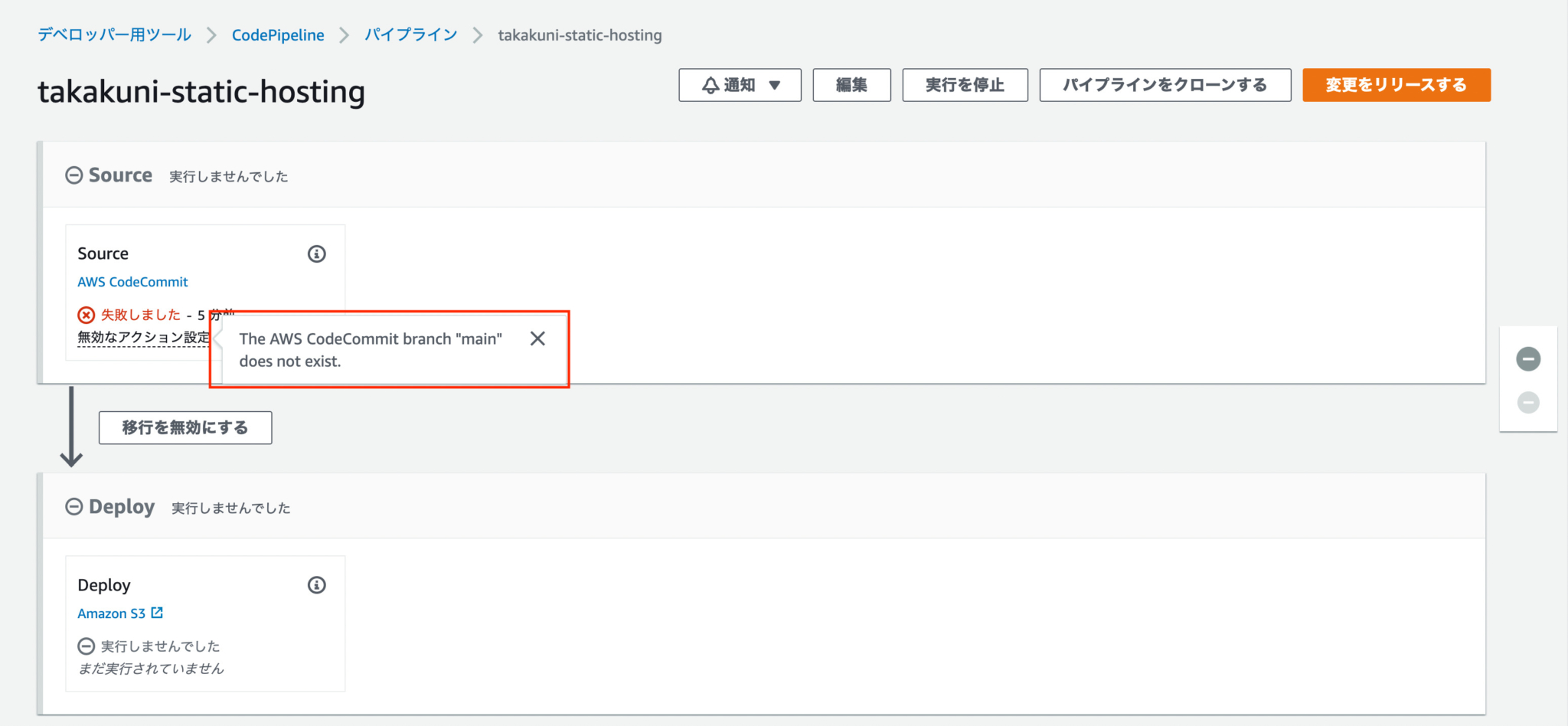Click the upper minus icon in the floating panel

click(1528, 358)
